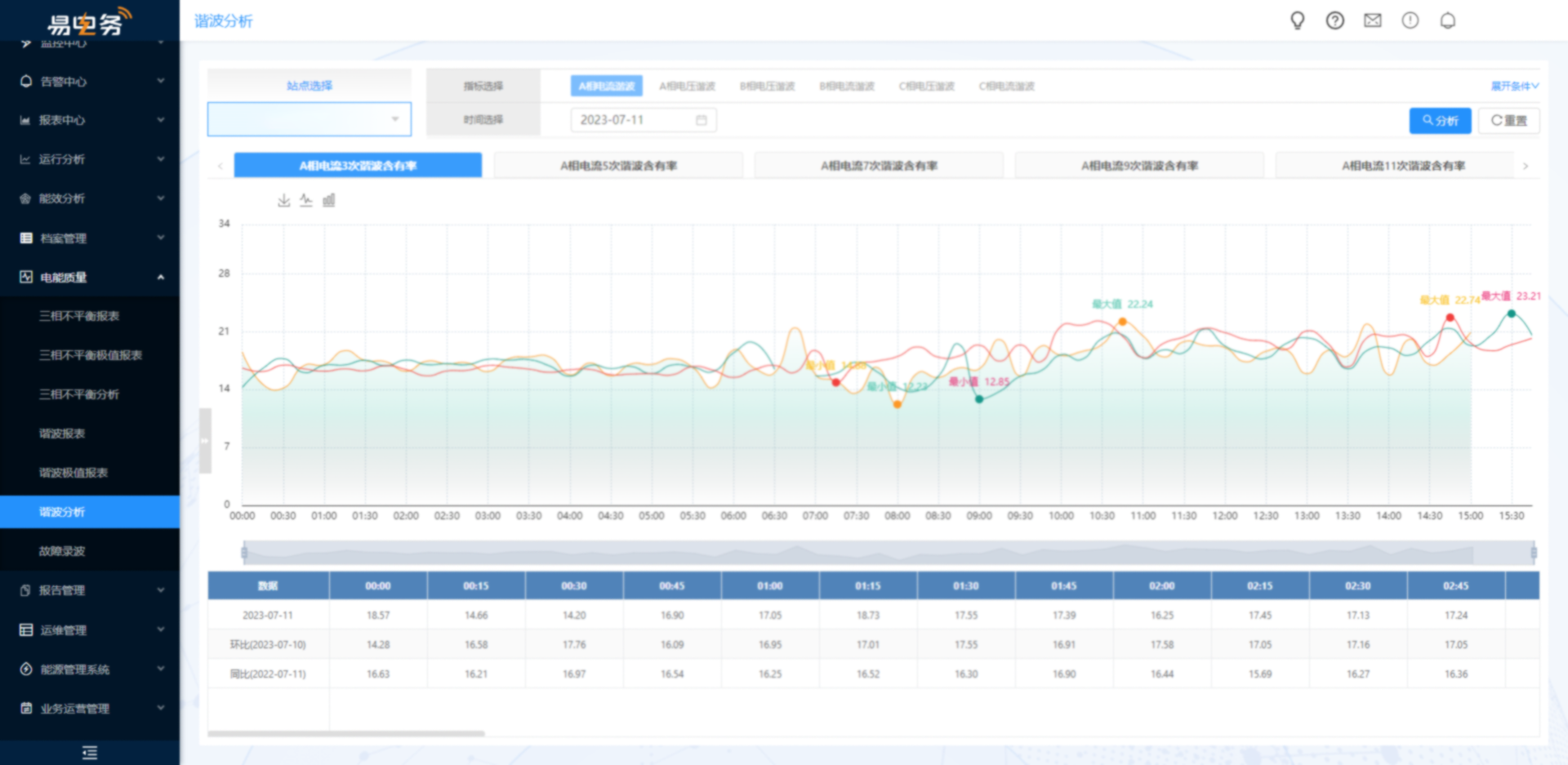Click the blue 分析 button
The width and height of the screenshot is (1568, 765).
[1440, 121]
